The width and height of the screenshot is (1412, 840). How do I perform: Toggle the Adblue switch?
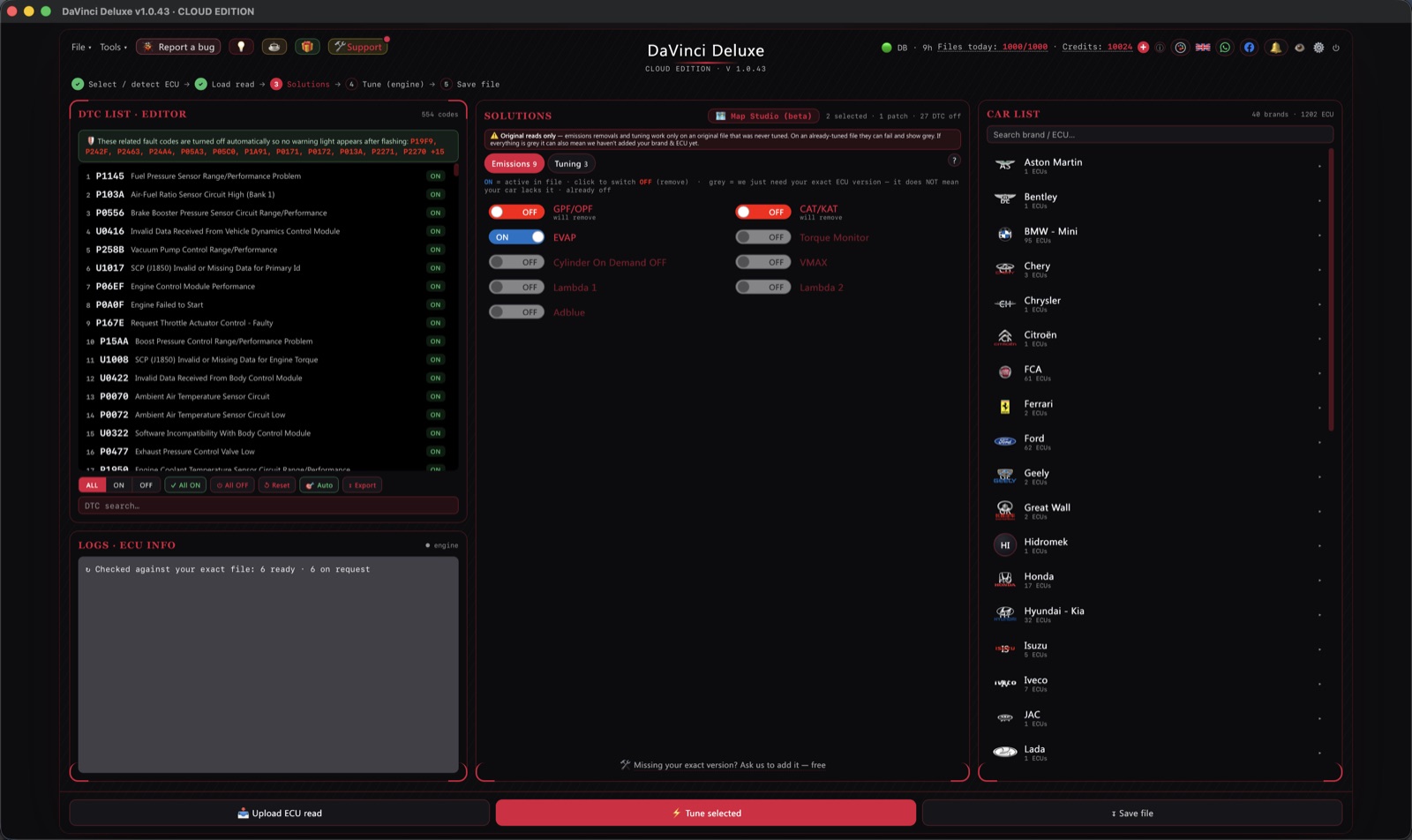516,311
